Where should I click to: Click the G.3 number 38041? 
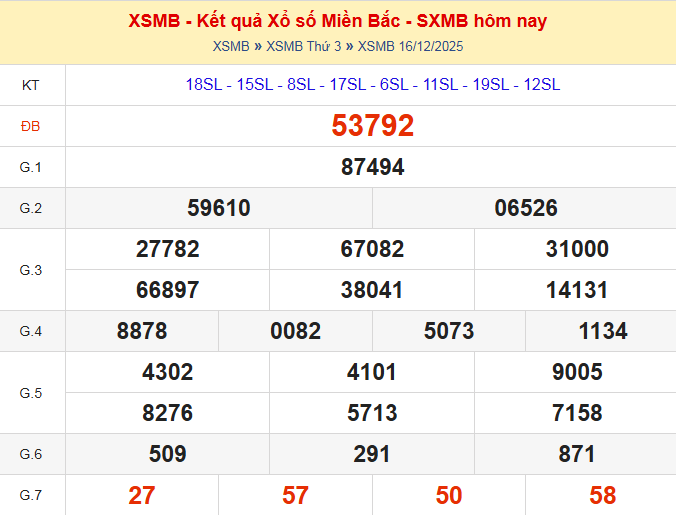point(372,290)
